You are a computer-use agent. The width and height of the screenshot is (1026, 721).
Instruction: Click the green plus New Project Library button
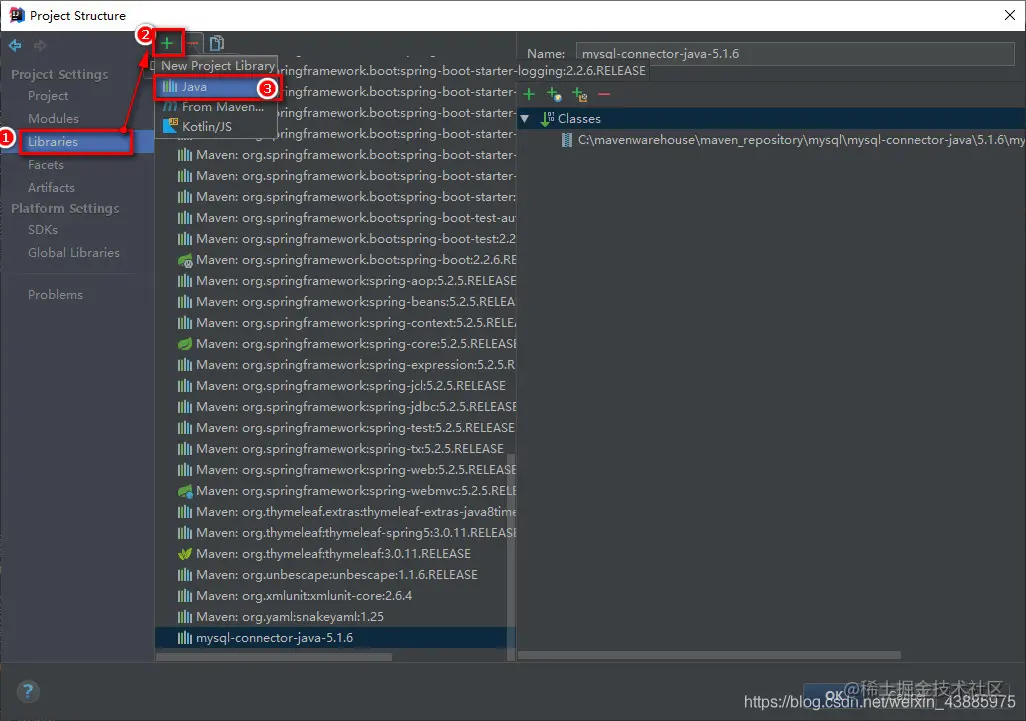(x=167, y=44)
